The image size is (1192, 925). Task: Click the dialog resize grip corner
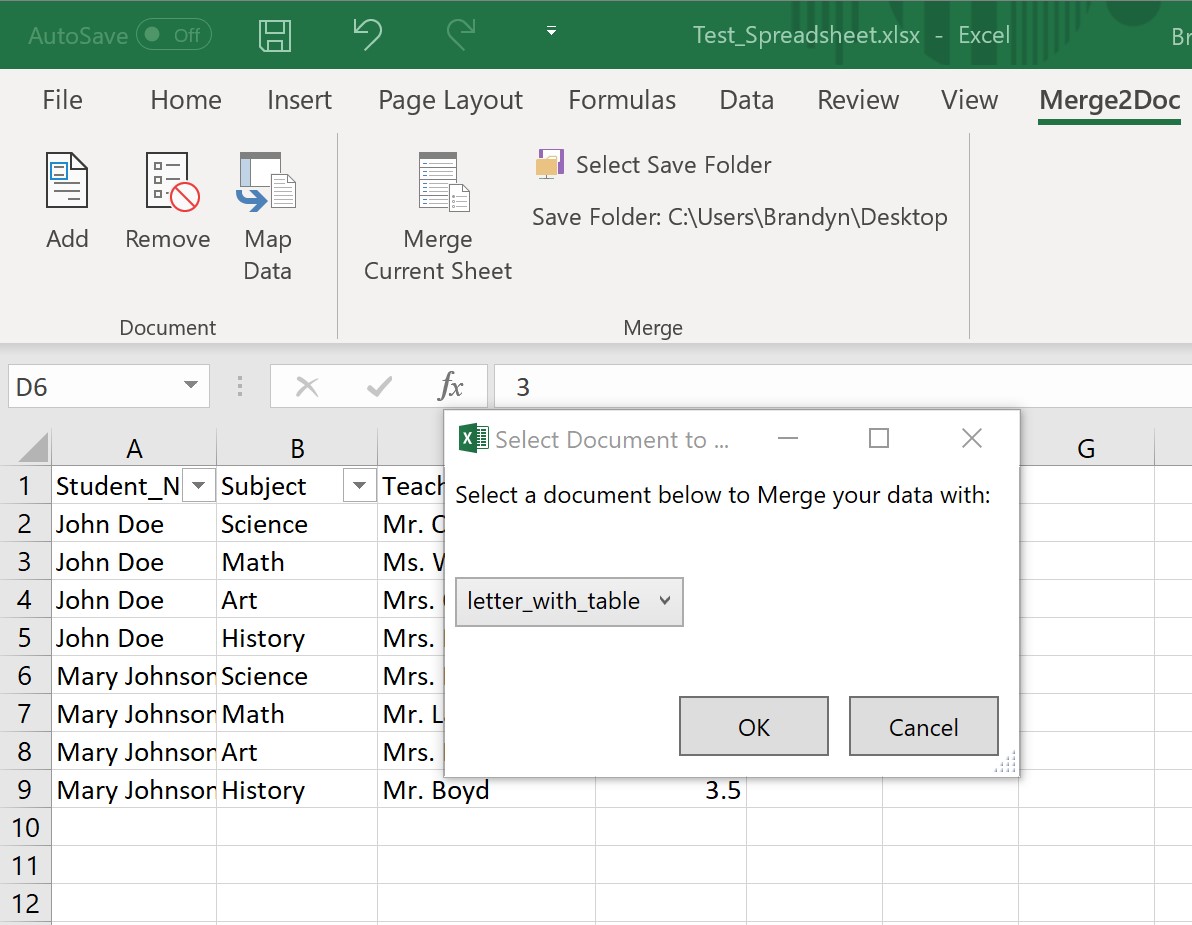(x=1006, y=763)
